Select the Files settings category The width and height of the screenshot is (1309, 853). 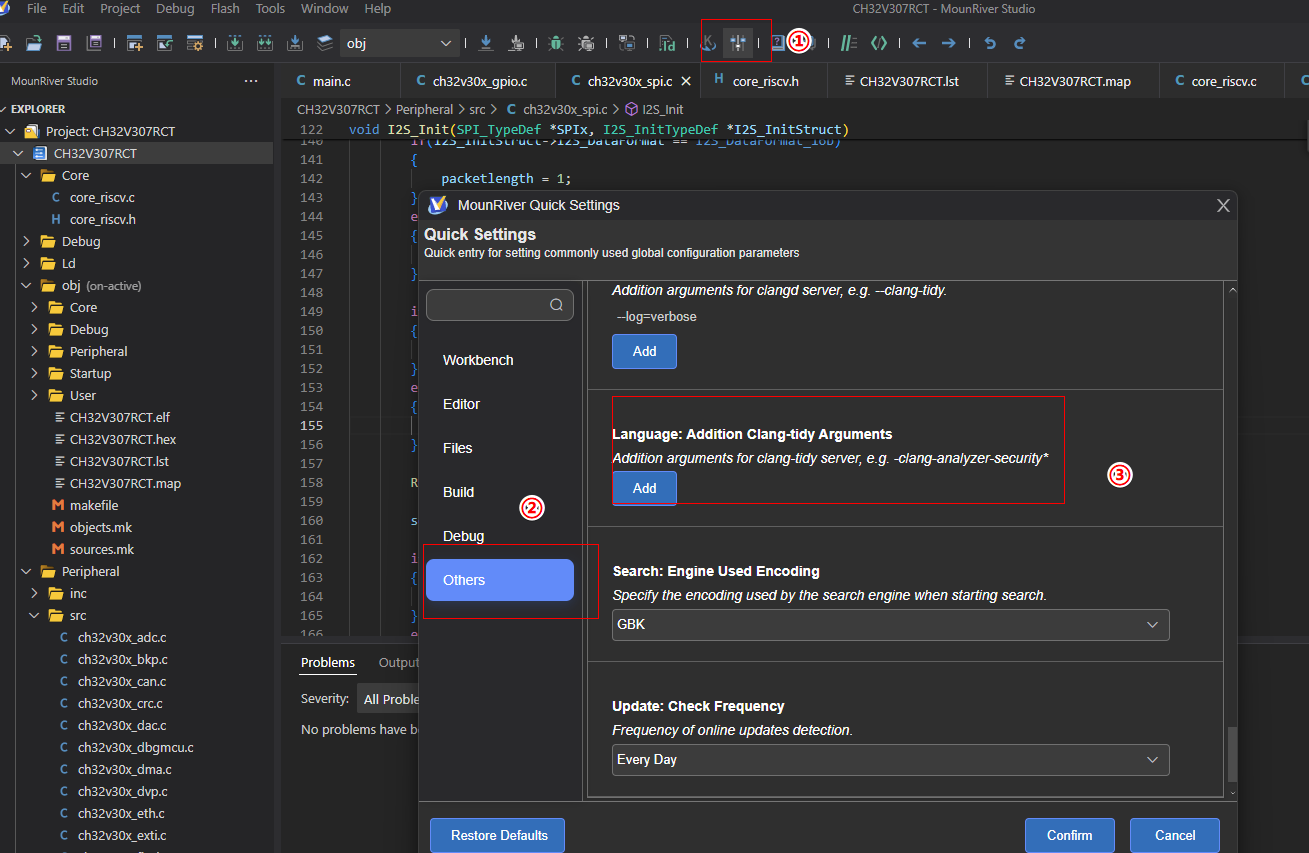(500, 448)
